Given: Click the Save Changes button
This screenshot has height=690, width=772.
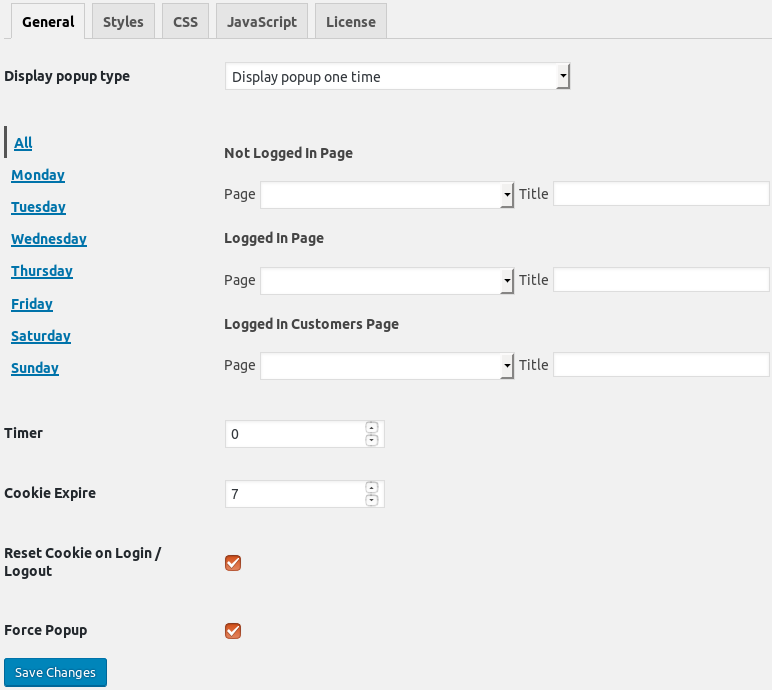Looking at the screenshot, I should (x=55, y=672).
